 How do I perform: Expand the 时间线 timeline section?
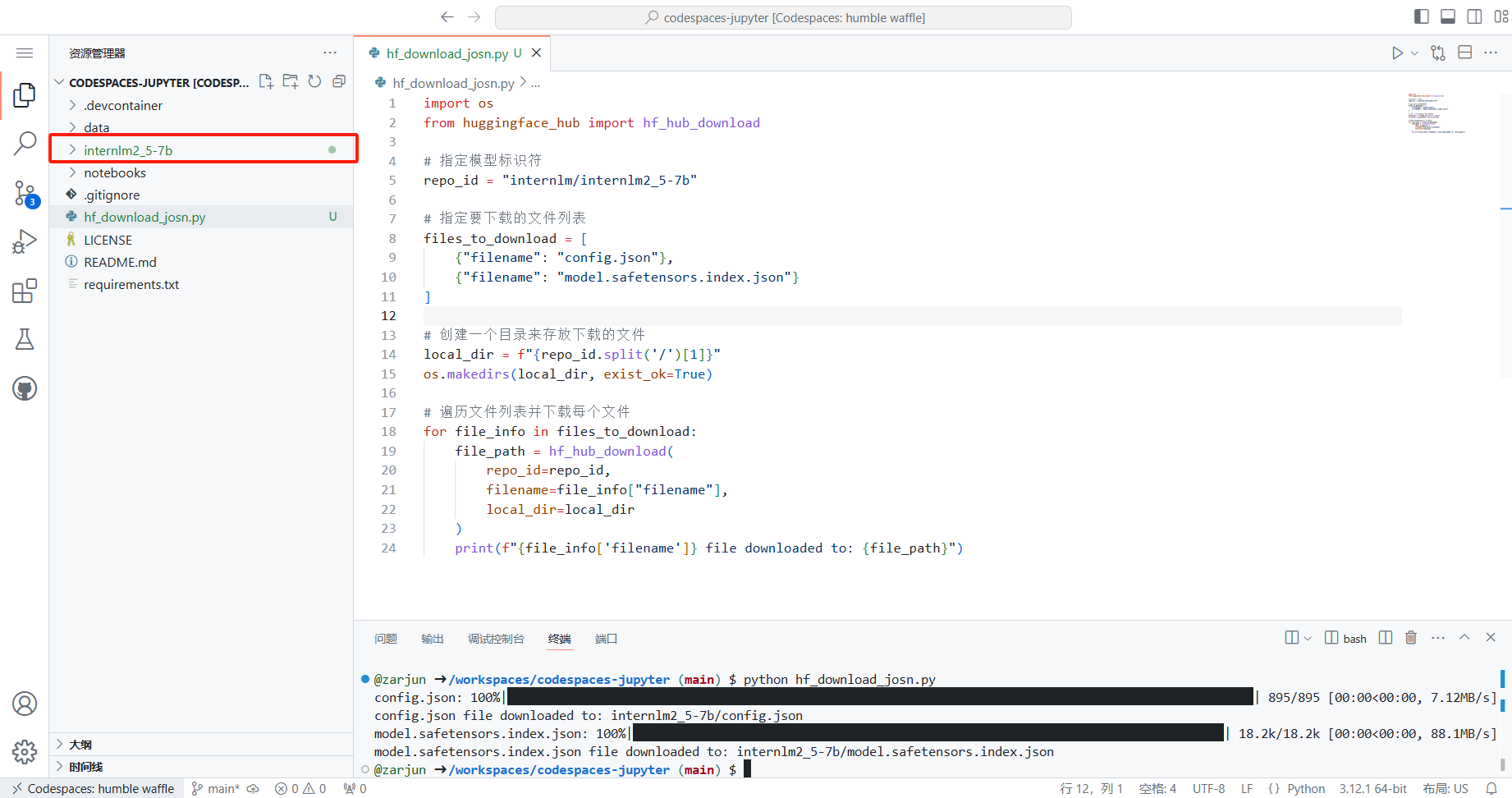coord(201,767)
